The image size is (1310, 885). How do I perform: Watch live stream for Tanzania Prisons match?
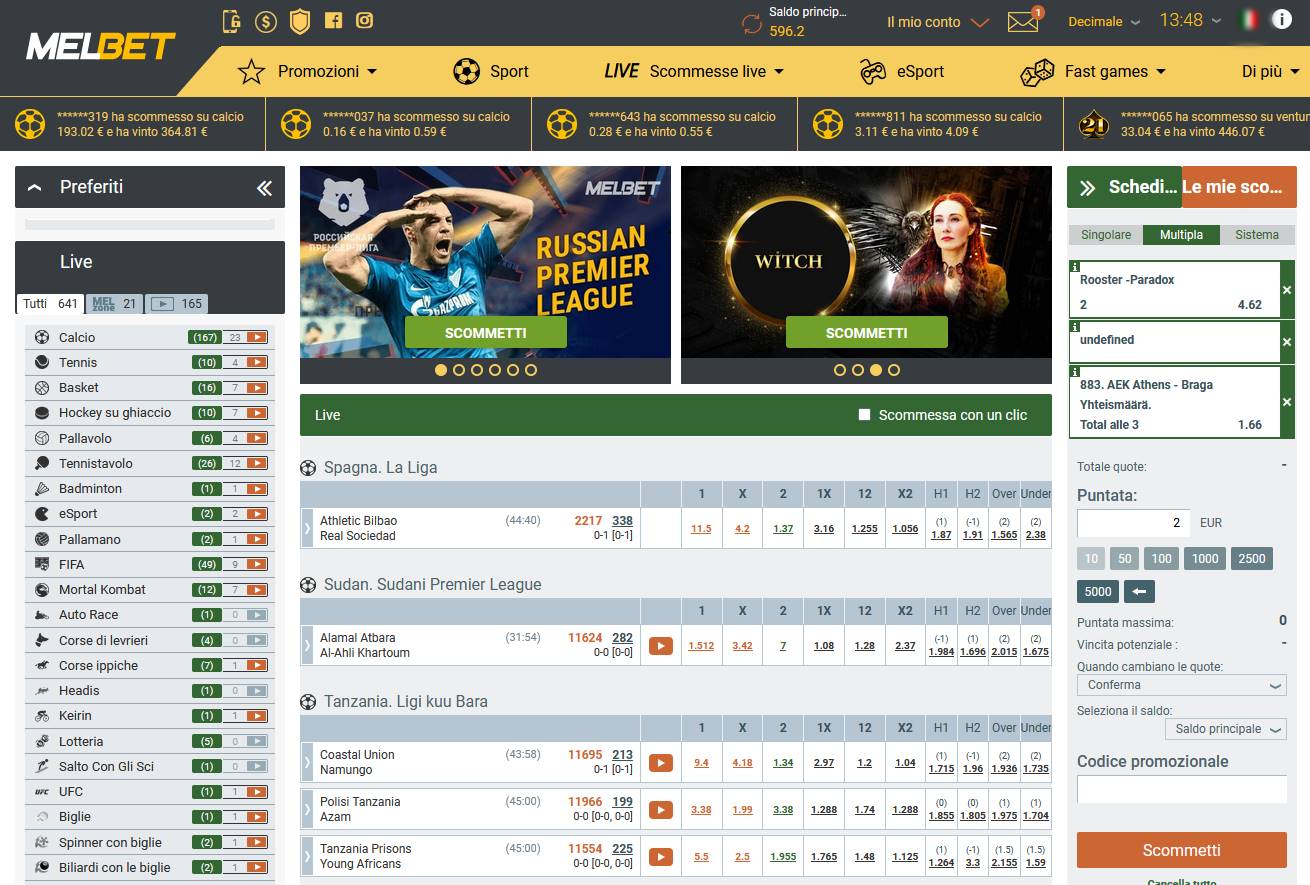click(660, 856)
